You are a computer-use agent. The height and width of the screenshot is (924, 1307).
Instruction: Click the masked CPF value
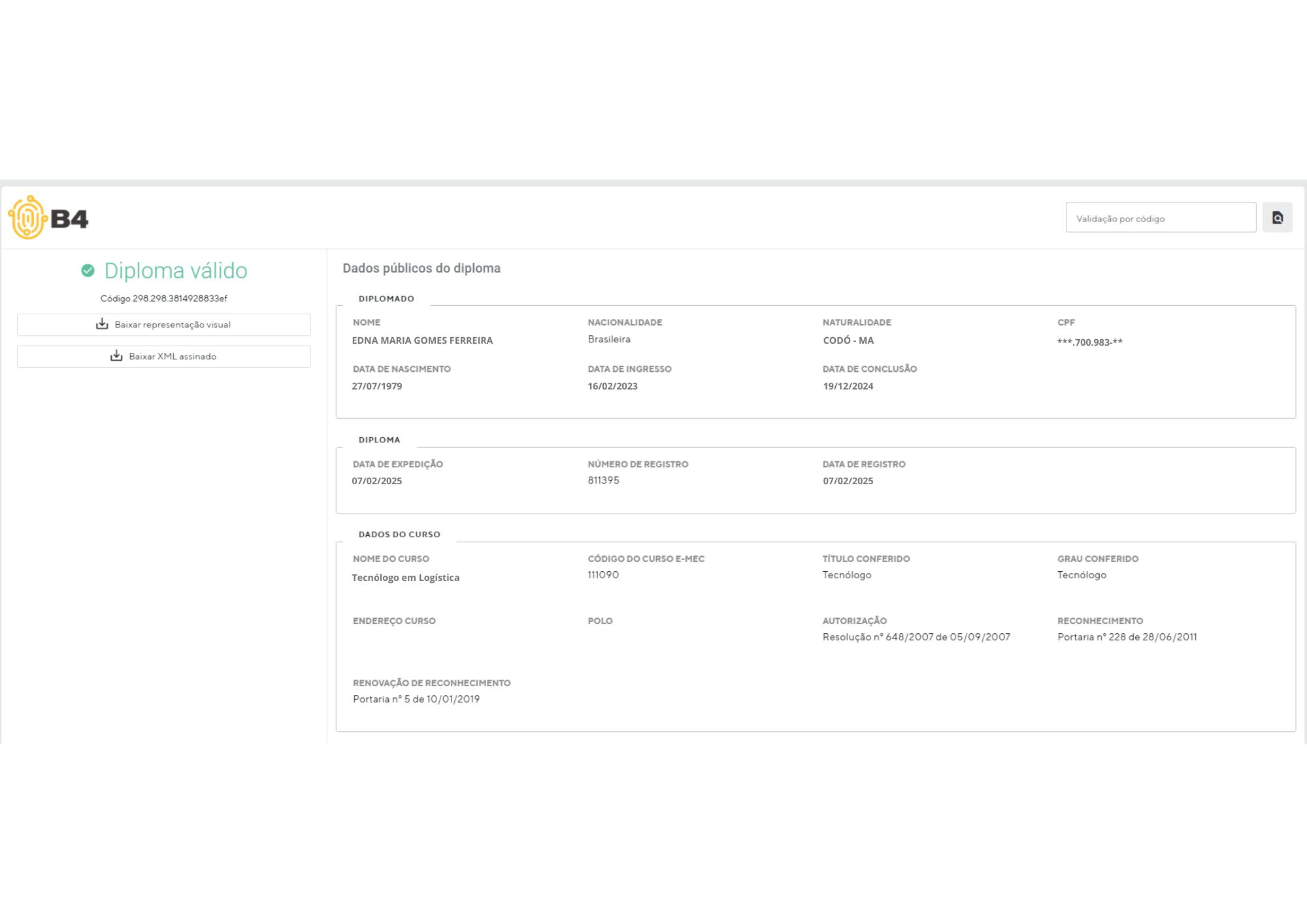[1089, 342]
